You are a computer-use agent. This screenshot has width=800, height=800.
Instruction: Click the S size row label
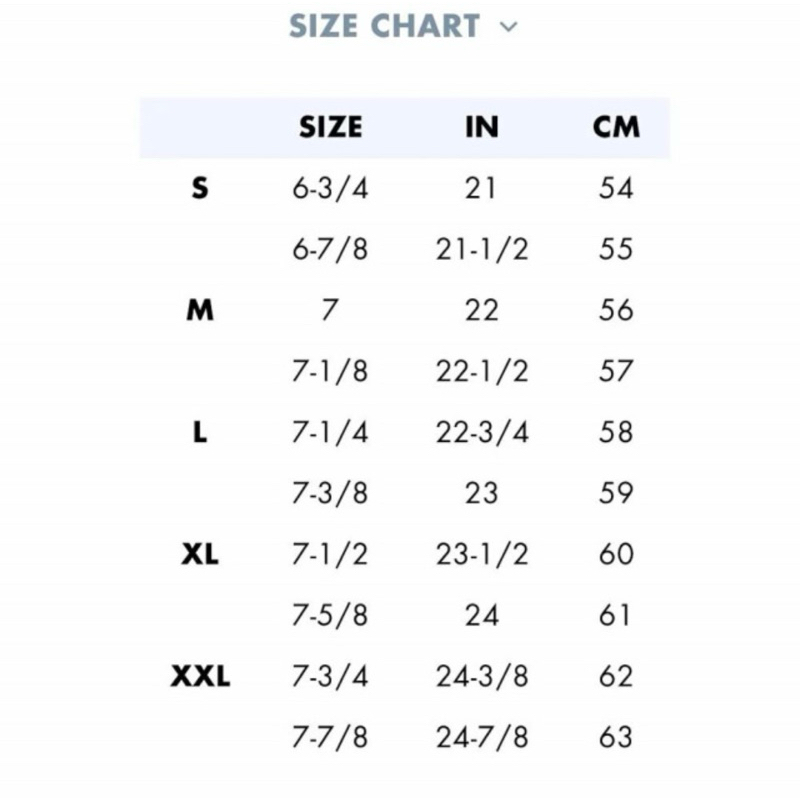coord(200,188)
